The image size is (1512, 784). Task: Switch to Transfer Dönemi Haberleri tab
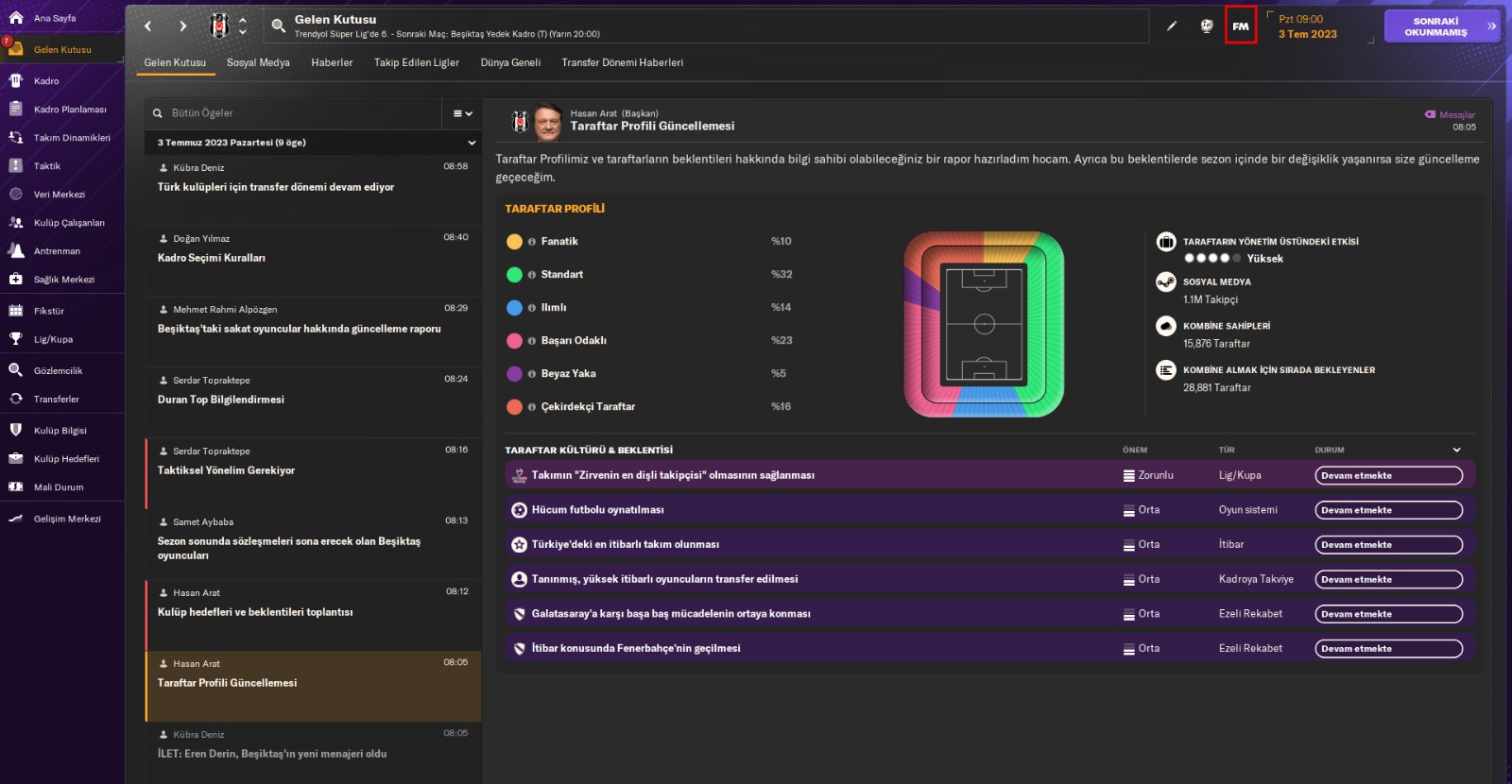622,62
